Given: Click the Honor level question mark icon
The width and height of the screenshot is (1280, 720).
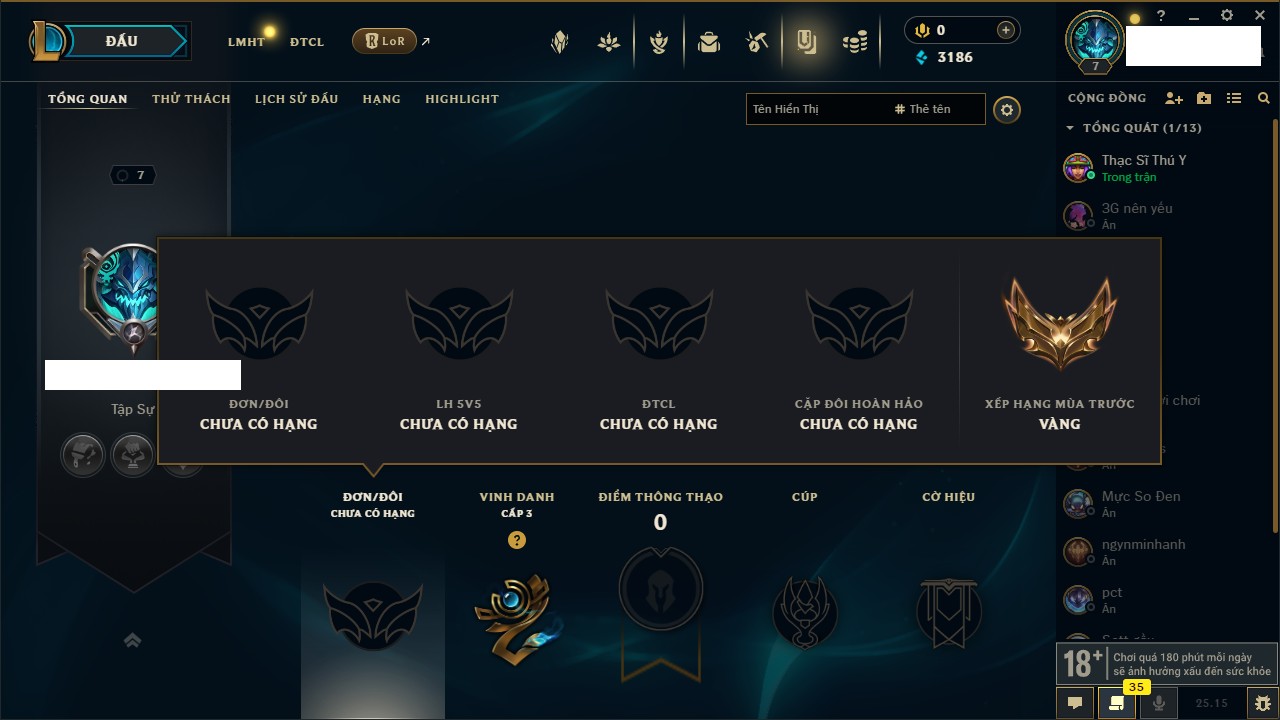Looking at the screenshot, I should pyautogui.click(x=516, y=540).
